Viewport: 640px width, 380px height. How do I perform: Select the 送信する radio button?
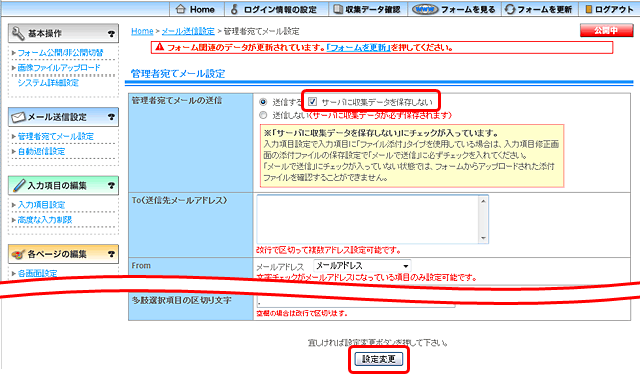[x=263, y=102]
